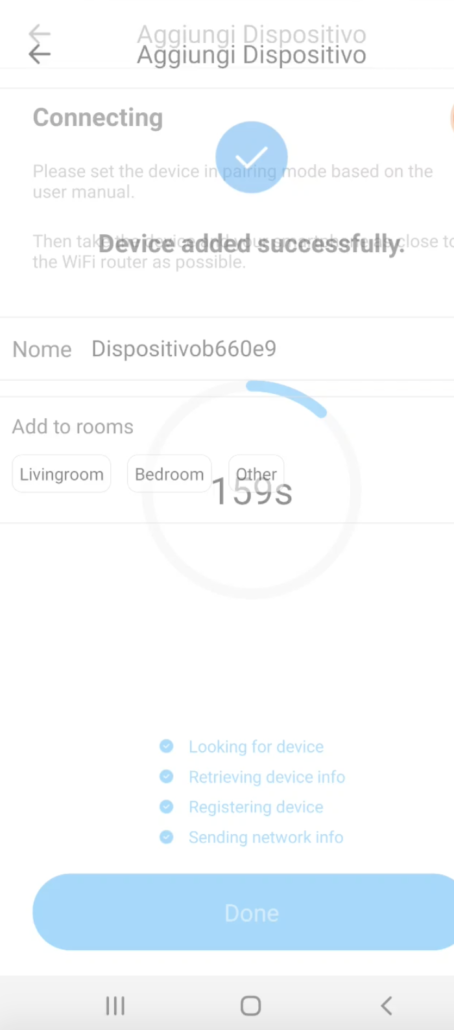
Task: Select the Bedroom room chip
Action: (170, 474)
